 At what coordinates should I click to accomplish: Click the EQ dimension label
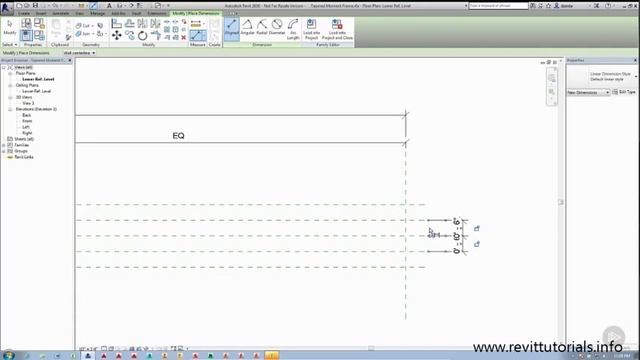[x=178, y=136]
